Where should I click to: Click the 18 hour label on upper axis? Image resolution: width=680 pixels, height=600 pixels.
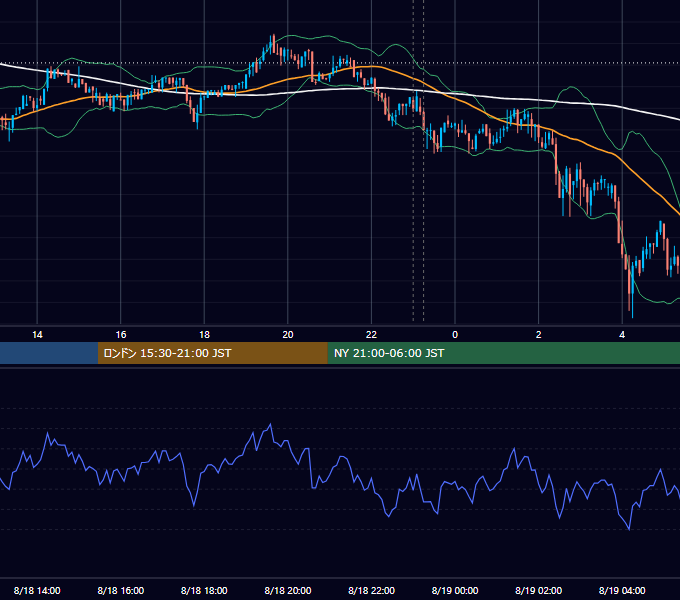tap(204, 335)
